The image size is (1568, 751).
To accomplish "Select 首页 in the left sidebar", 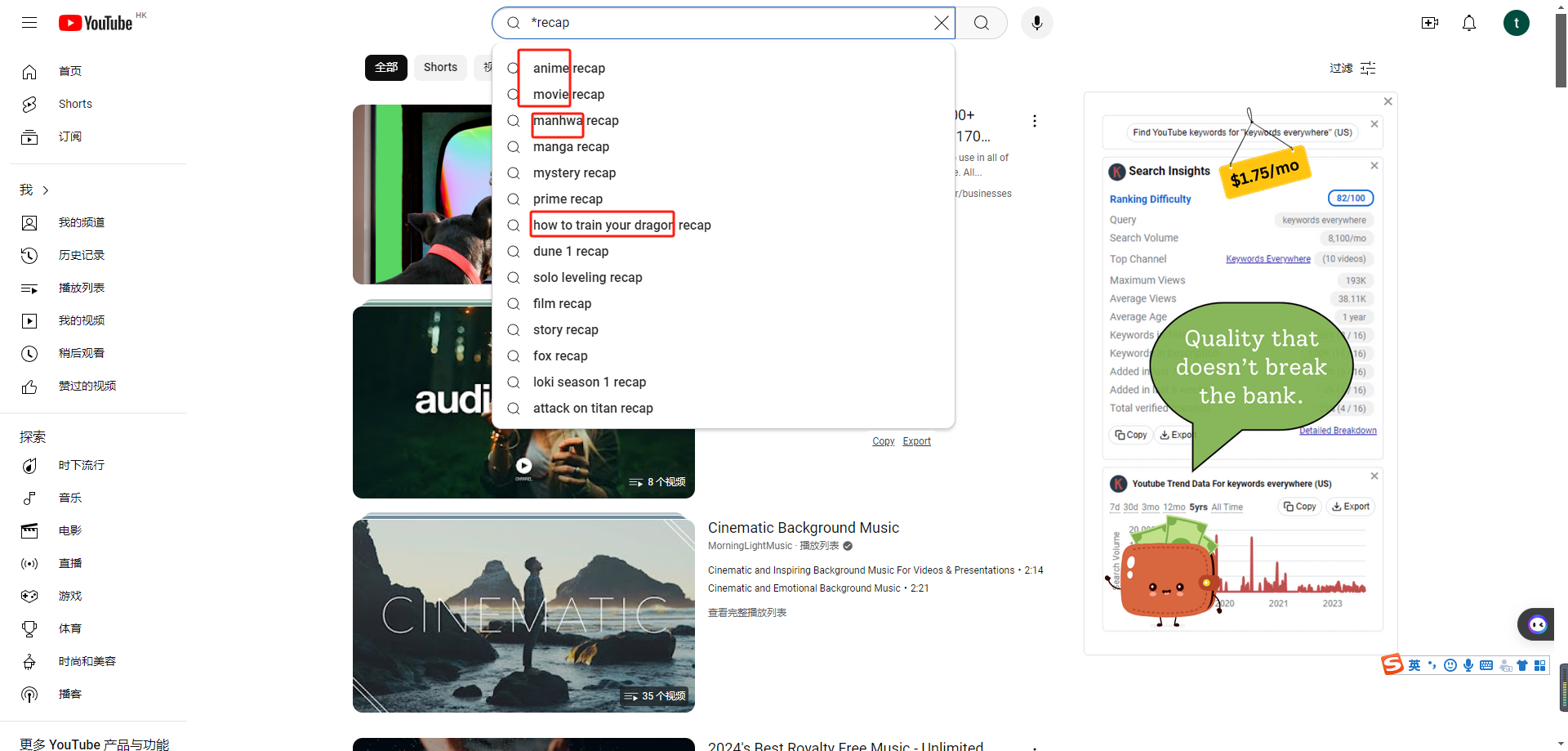I will (69, 72).
